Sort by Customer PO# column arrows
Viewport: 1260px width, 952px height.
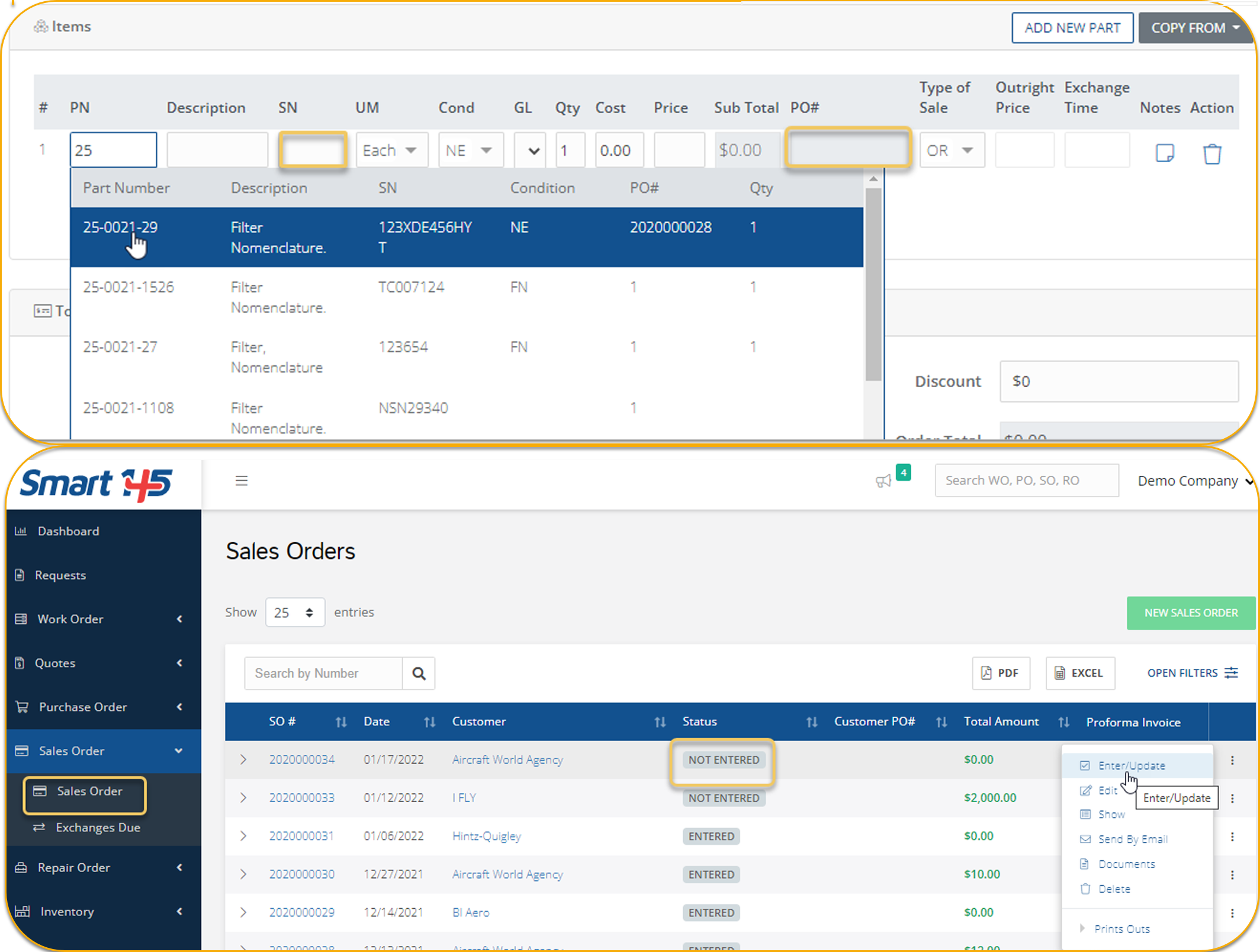tap(941, 722)
